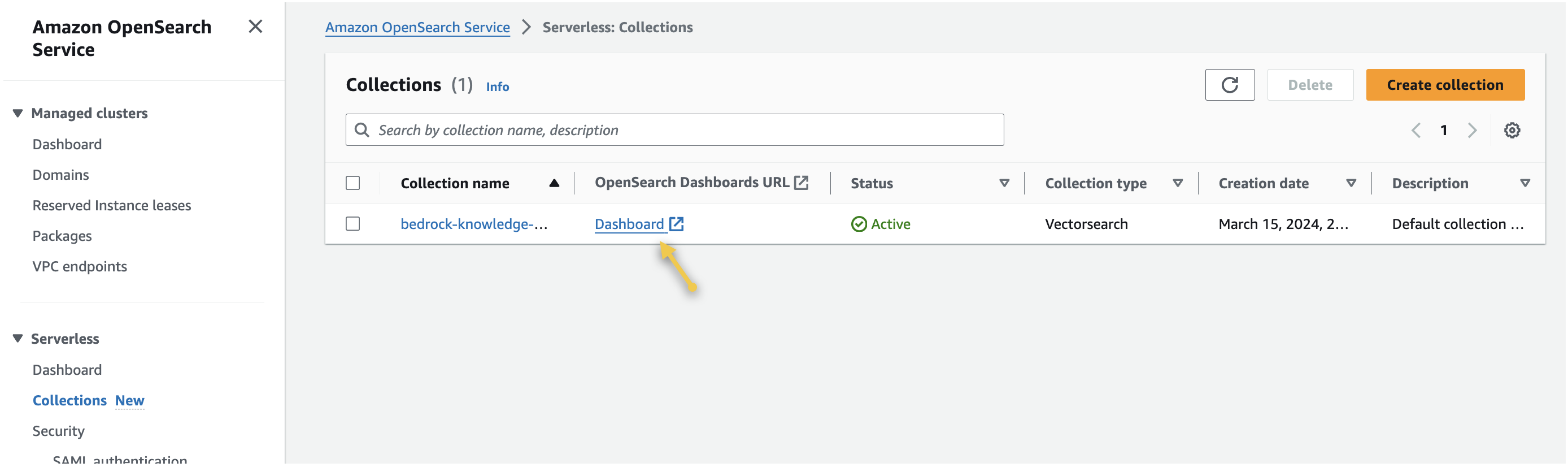Sort by Creation date column arrow
The height and width of the screenshot is (467, 1568).
click(x=1351, y=183)
